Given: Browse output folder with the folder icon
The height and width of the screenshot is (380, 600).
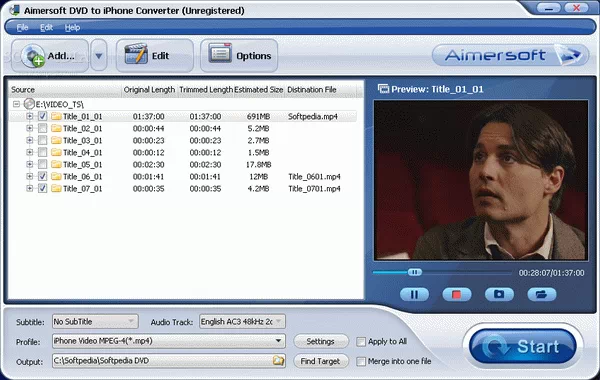Looking at the screenshot, I should [279, 360].
